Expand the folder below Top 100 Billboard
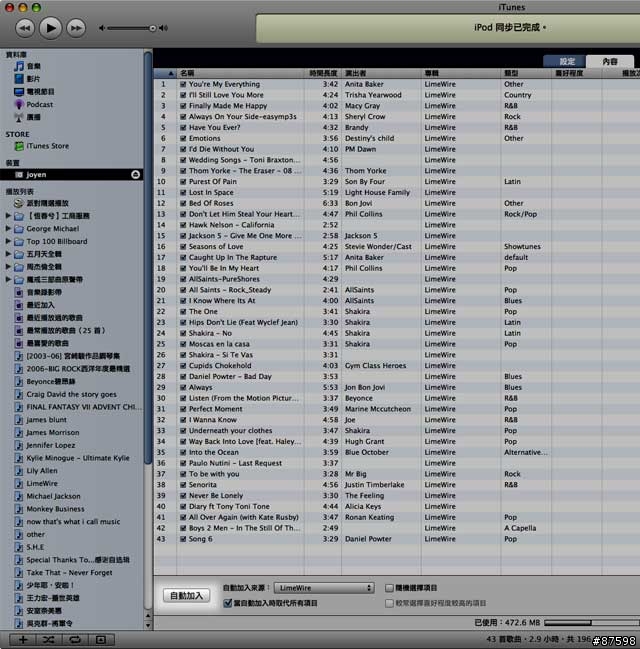Image resolution: width=640 pixels, height=649 pixels. point(8,254)
